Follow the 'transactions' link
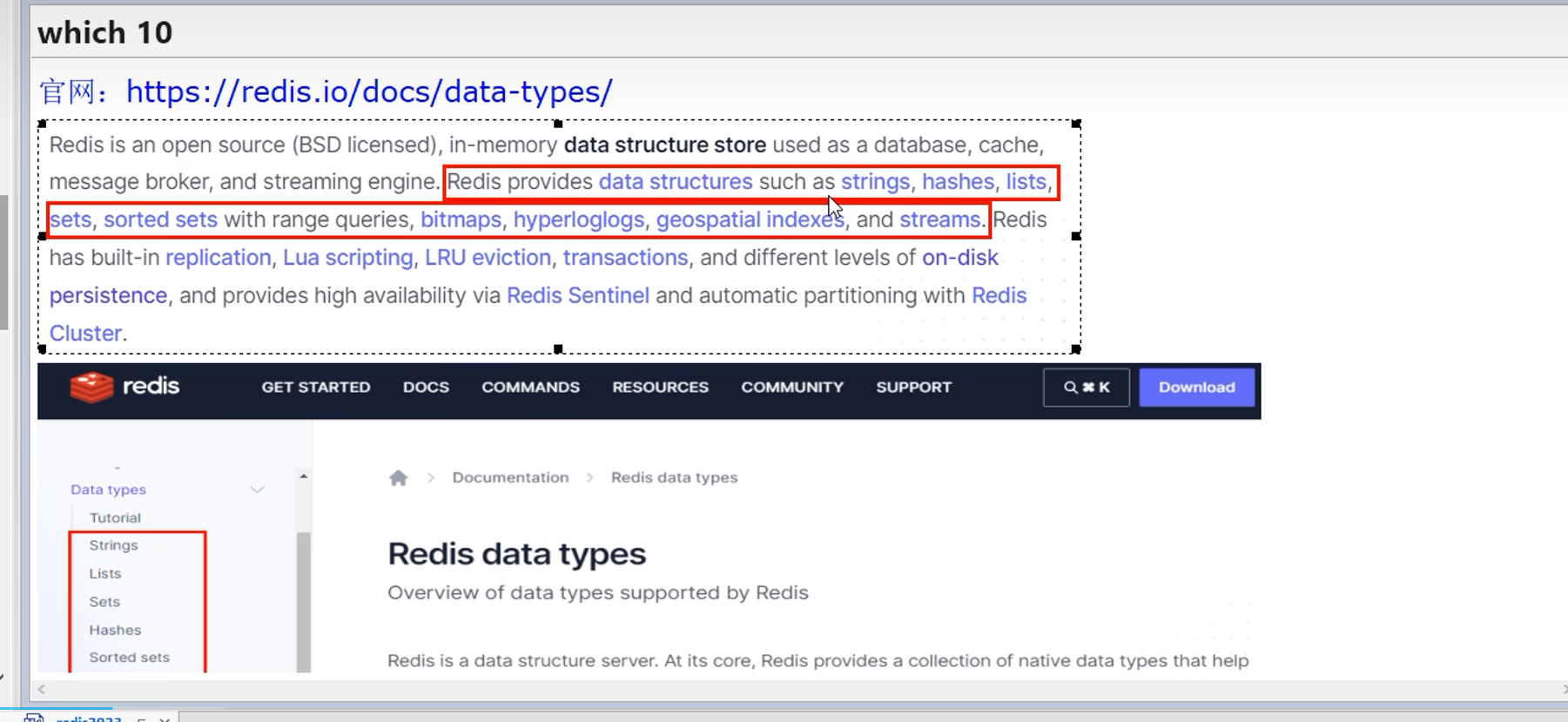The width and height of the screenshot is (1568, 722). [625, 258]
